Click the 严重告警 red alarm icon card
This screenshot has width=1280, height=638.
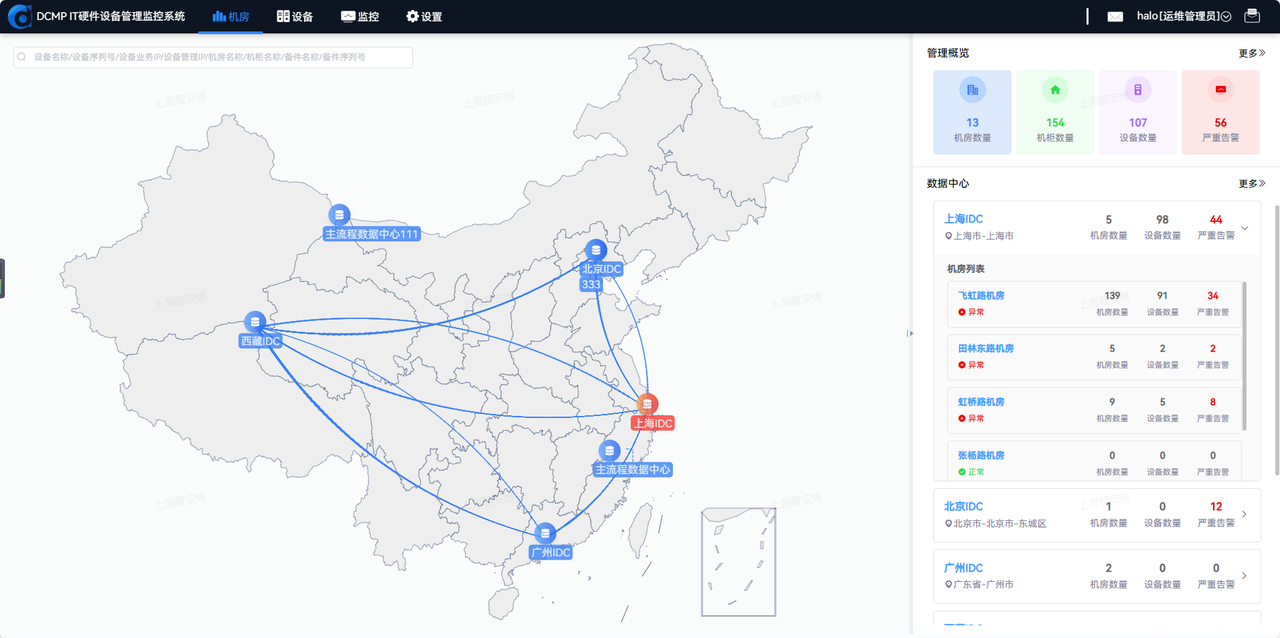[1220, 112]
